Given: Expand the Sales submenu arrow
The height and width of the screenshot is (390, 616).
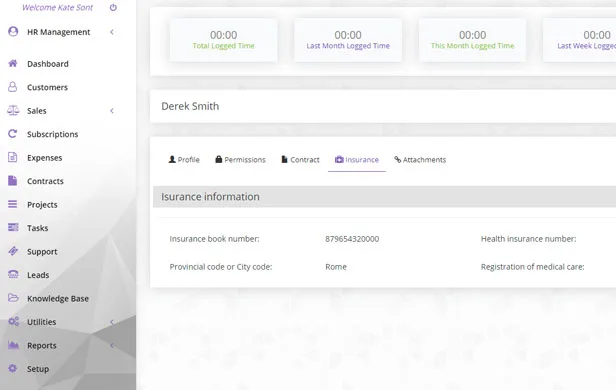Looking at the screenshot, I should (x=112, y=111).
